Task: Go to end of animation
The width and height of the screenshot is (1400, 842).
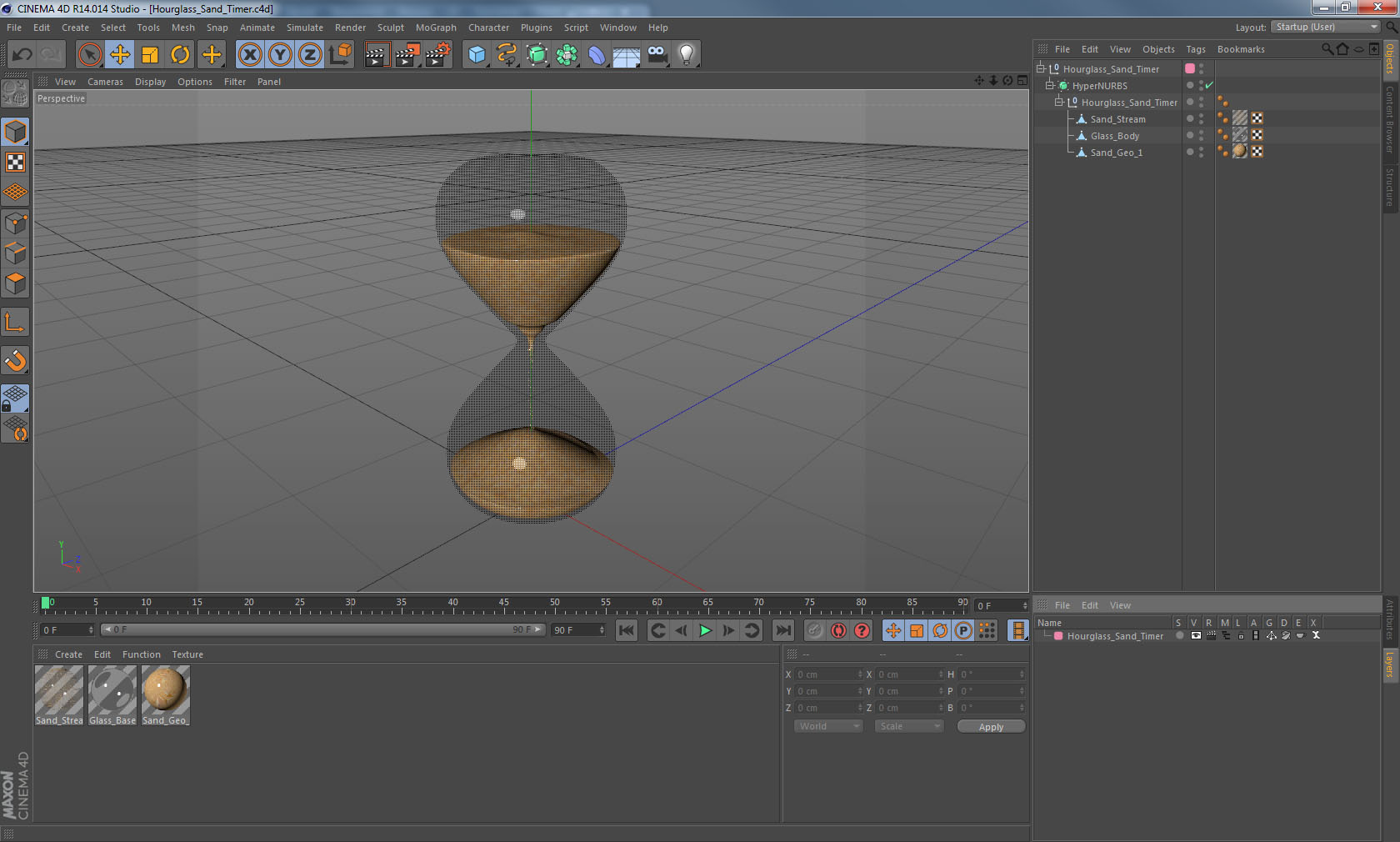Action: coord(783,630)
